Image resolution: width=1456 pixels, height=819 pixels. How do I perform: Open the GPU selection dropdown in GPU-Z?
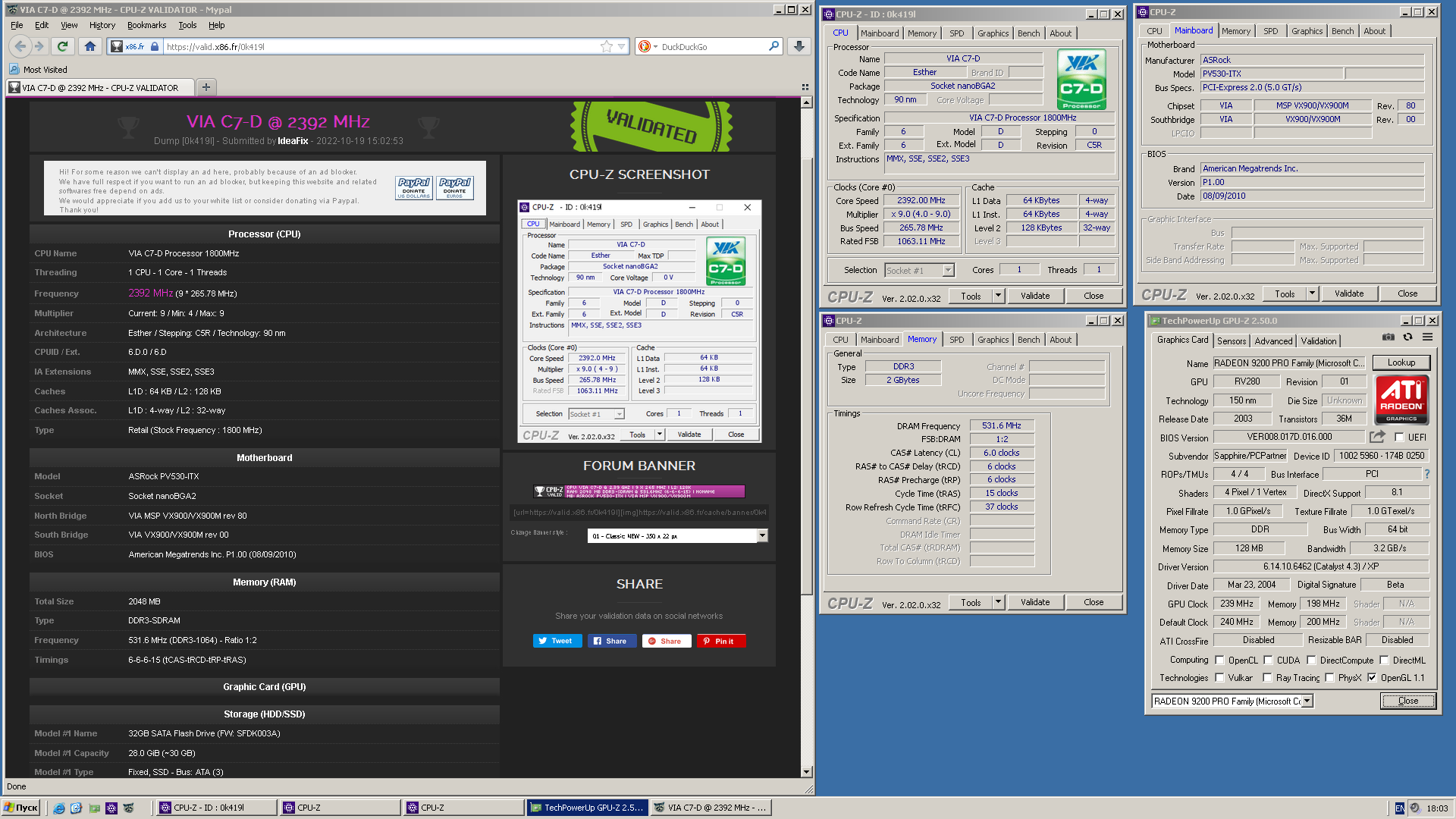point(1307,701)
